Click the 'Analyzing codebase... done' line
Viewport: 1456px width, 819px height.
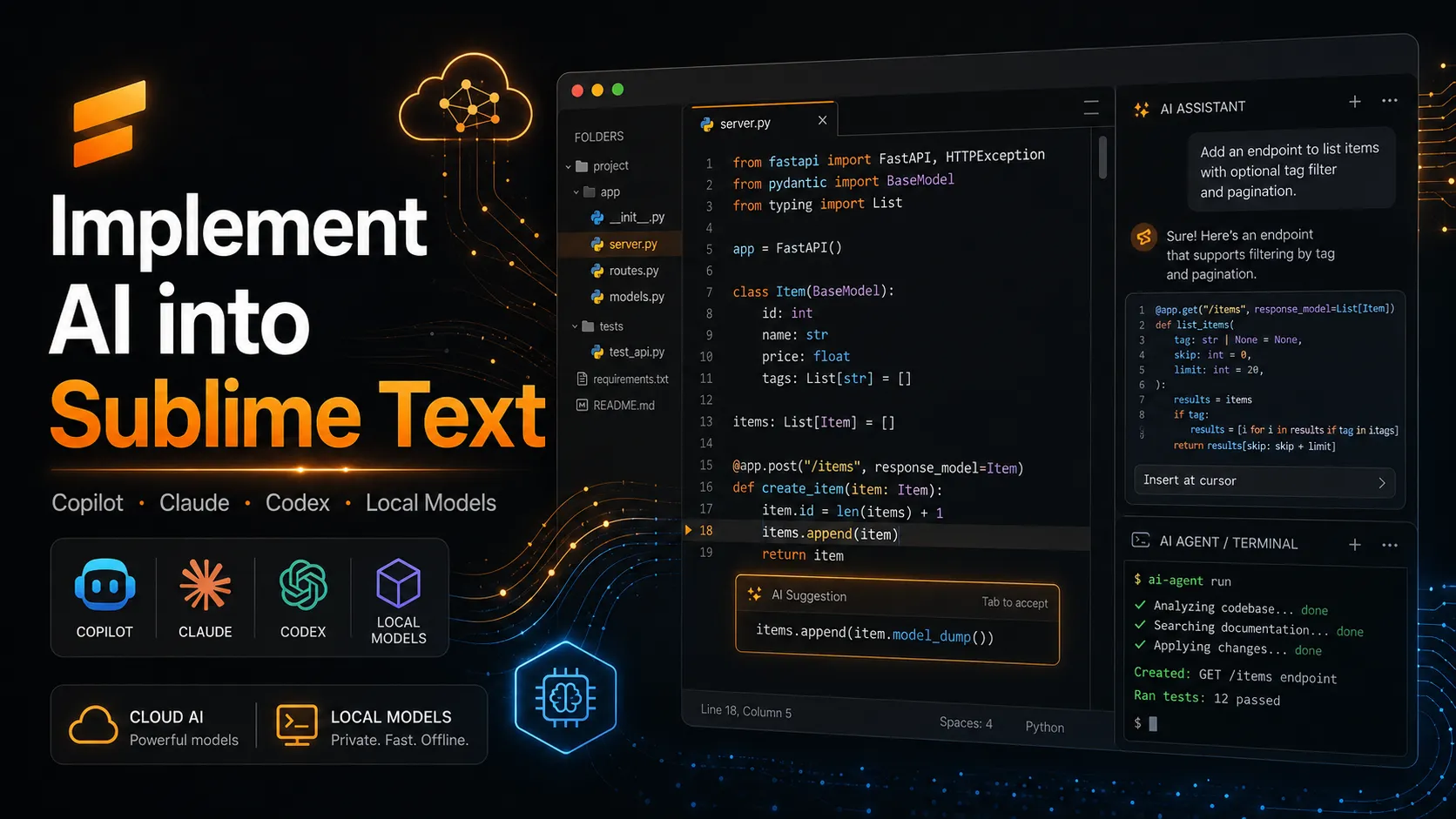tap(1231, 608)
